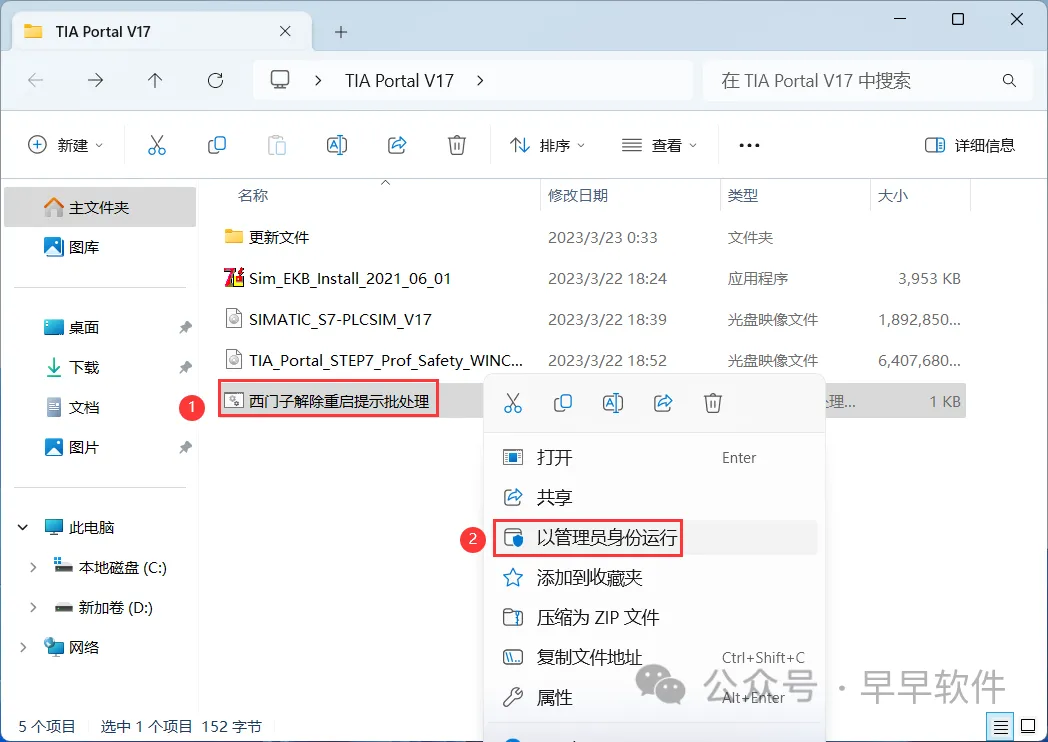This screenshot has width=1048, height=742.
Task: Click the search magnifier icon
Action: pos(1009,81)
